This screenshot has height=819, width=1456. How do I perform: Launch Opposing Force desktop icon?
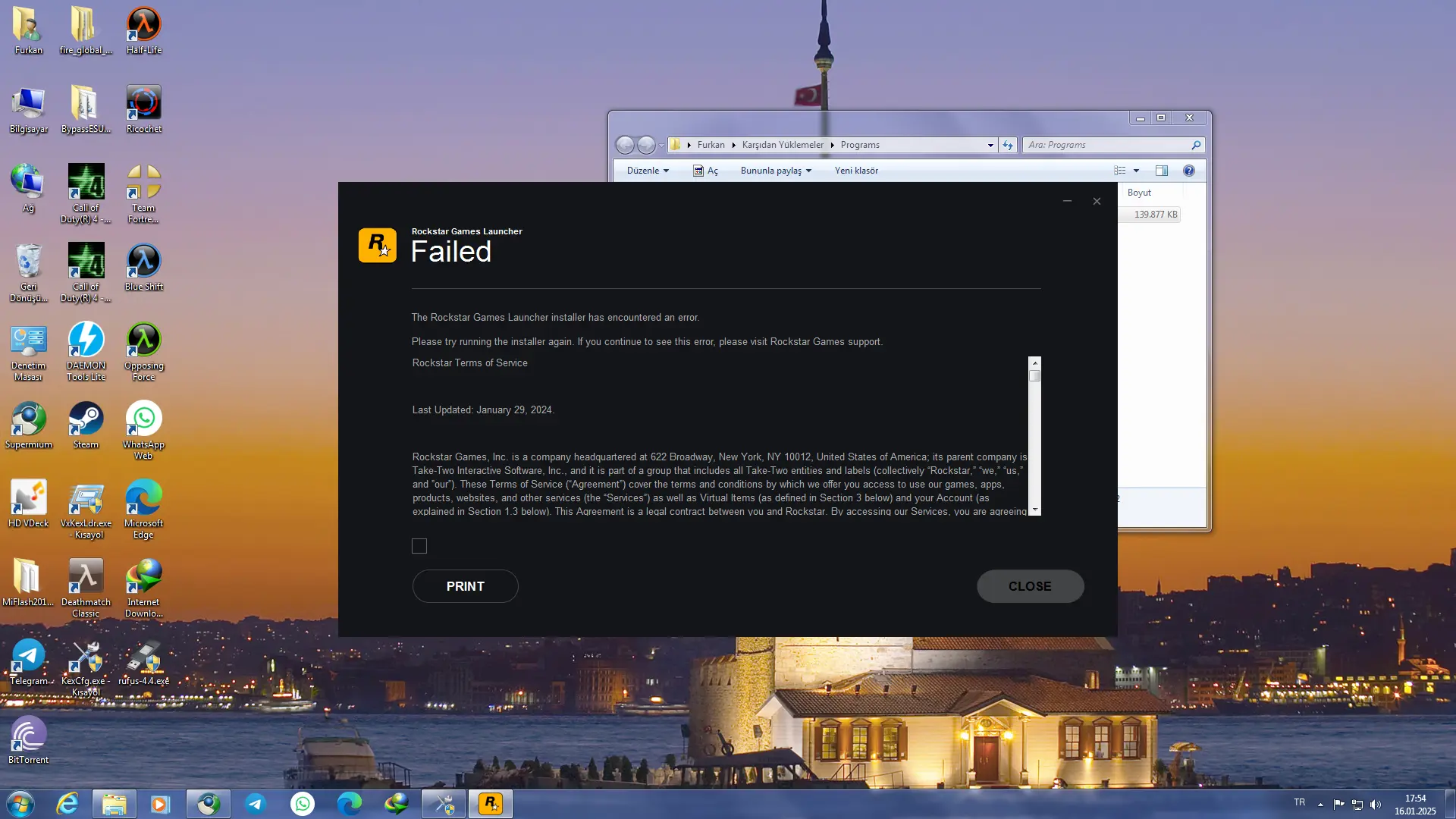point(143,352)
